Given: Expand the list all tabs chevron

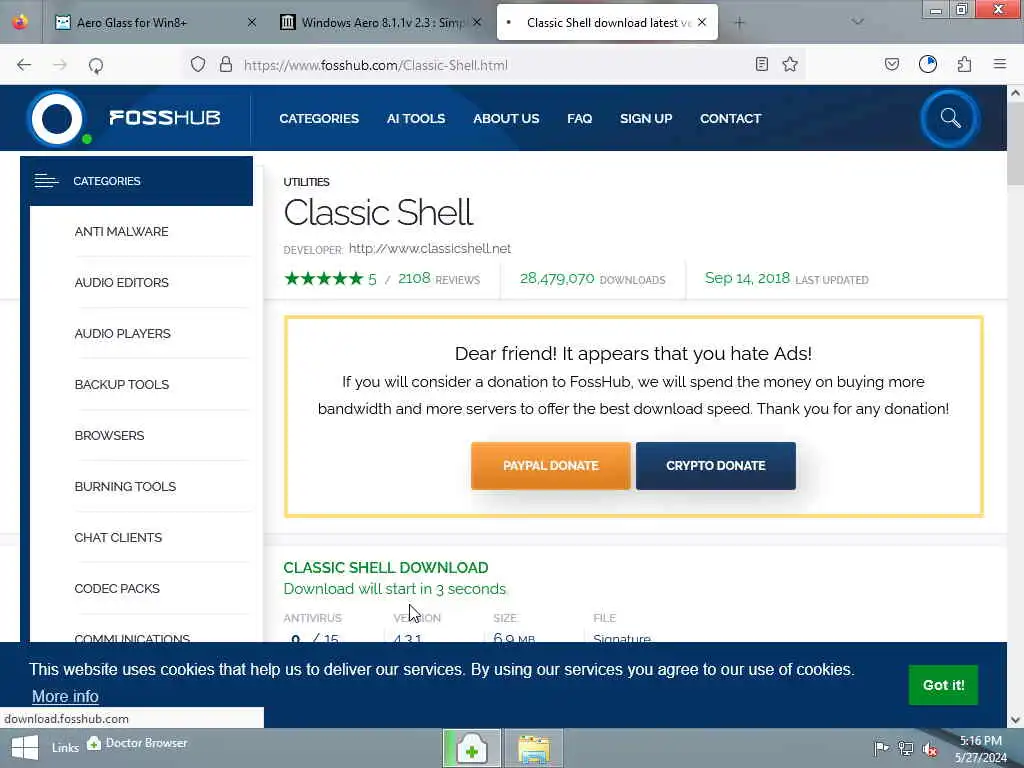Looking at the screenshot, I should tap(857, 22).
